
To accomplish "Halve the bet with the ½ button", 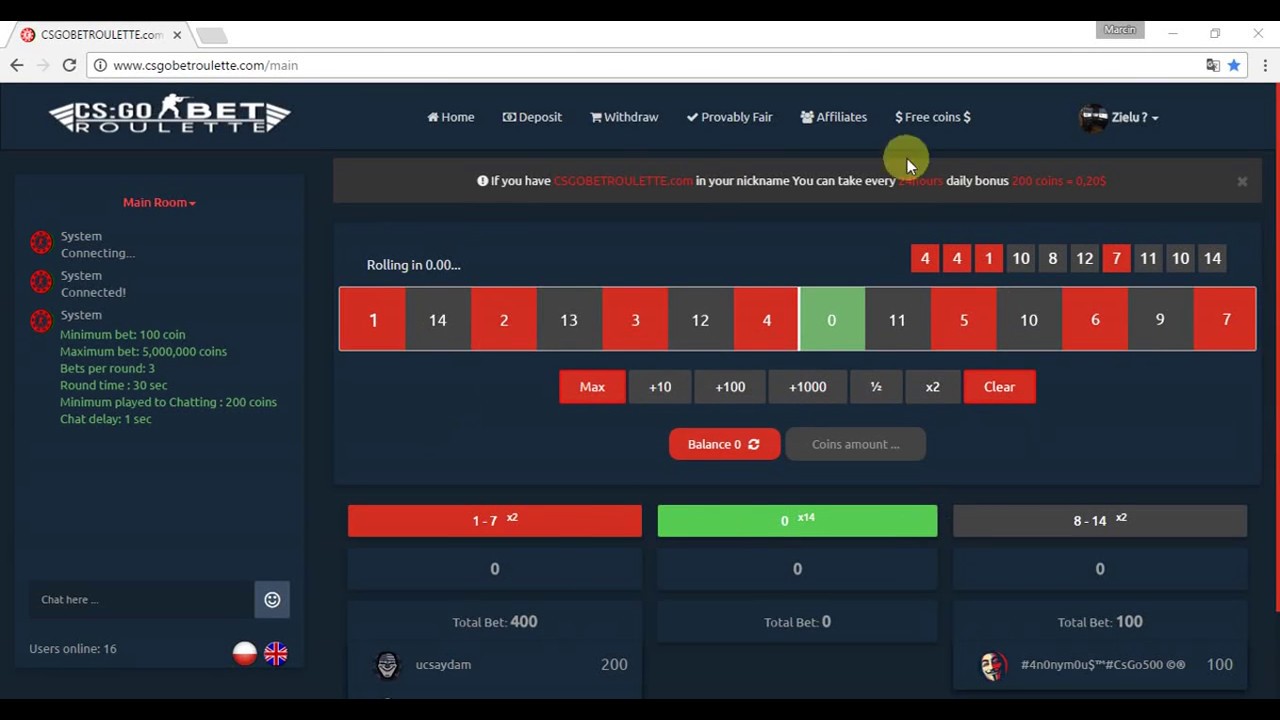I will (876, 387).
